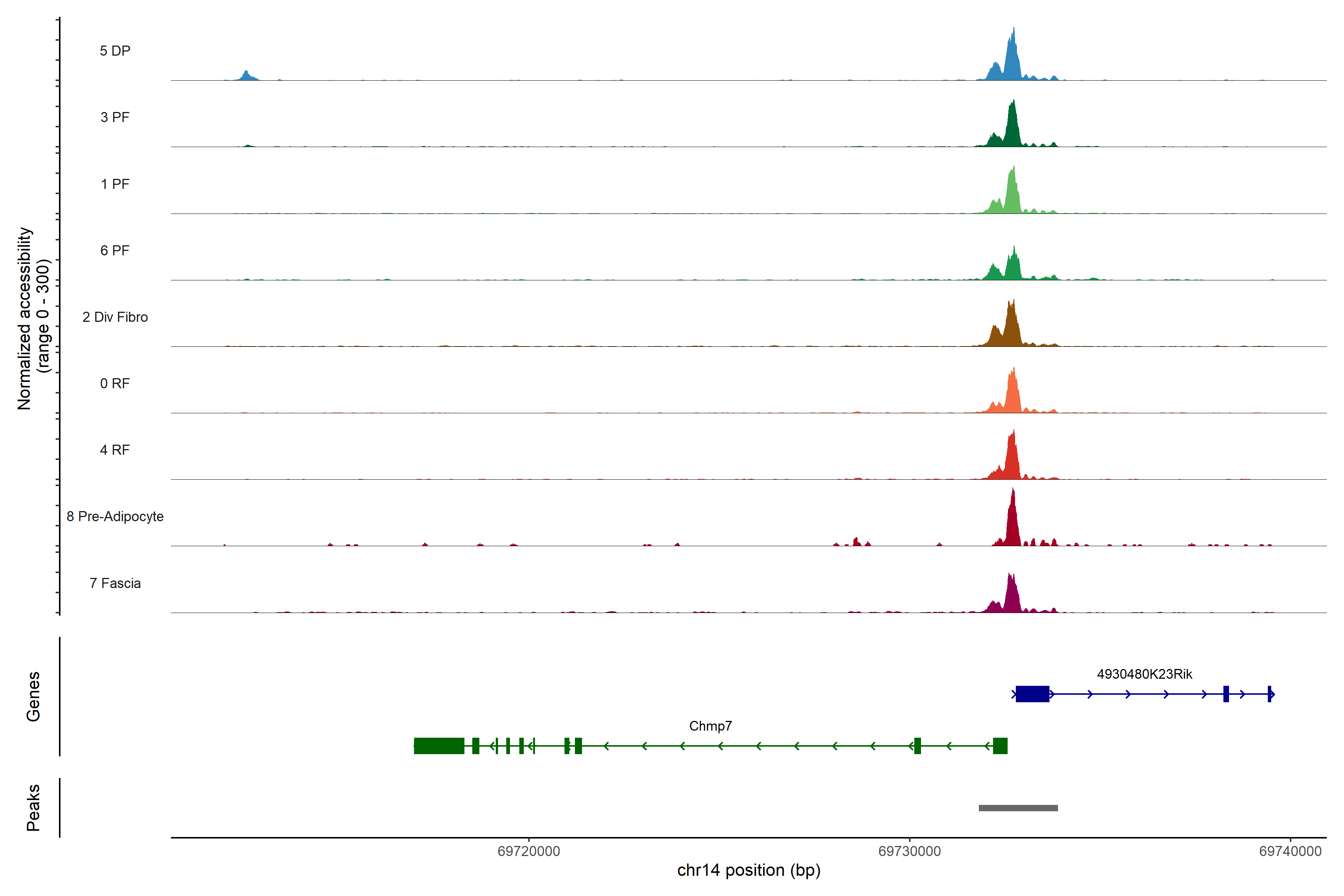The height and width of the screenshot is (896, 1344).
Task: Click the large dark blue 4930480K23Rik exon
Action: click(x=1032, y=694)
